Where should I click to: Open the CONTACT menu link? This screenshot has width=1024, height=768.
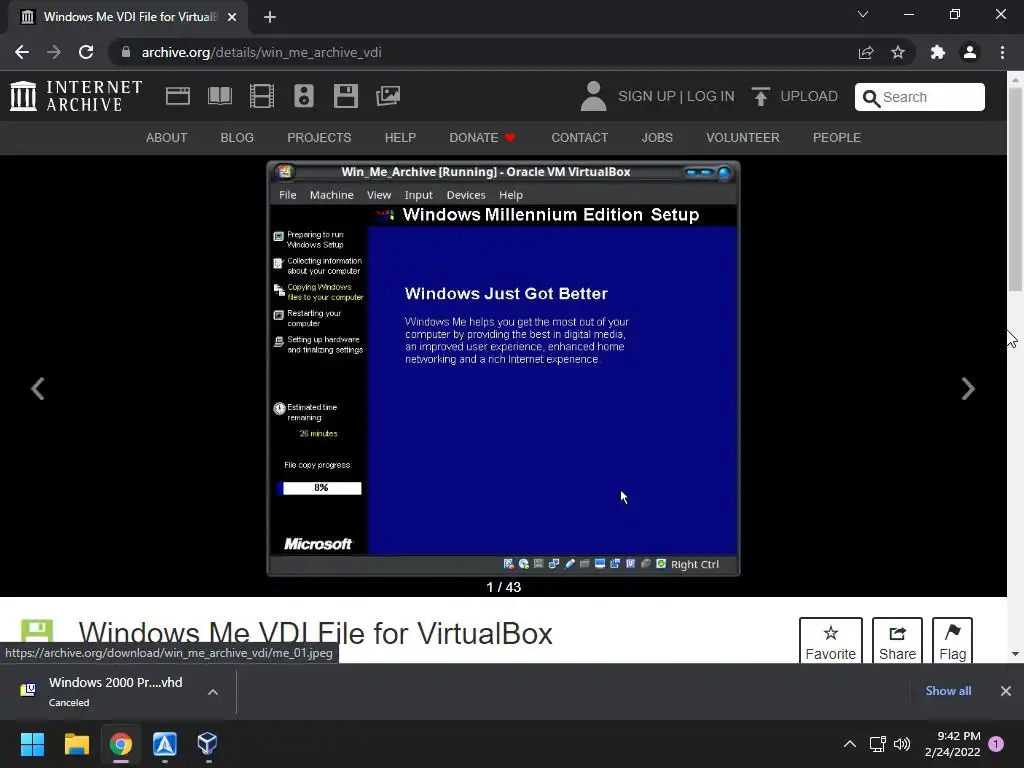point(579,138)
